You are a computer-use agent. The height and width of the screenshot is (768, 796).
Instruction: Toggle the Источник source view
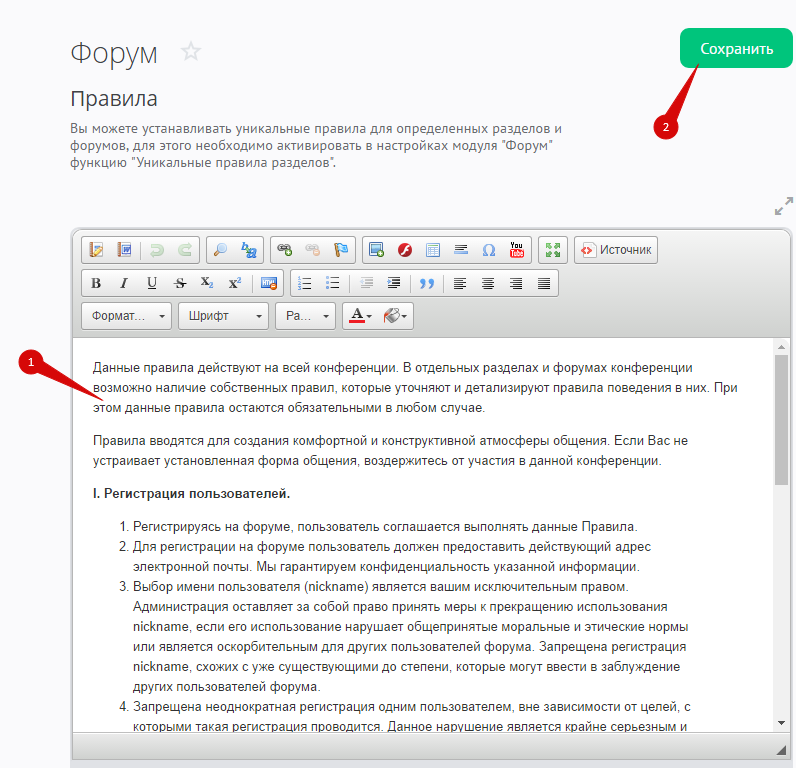point(616,250)
